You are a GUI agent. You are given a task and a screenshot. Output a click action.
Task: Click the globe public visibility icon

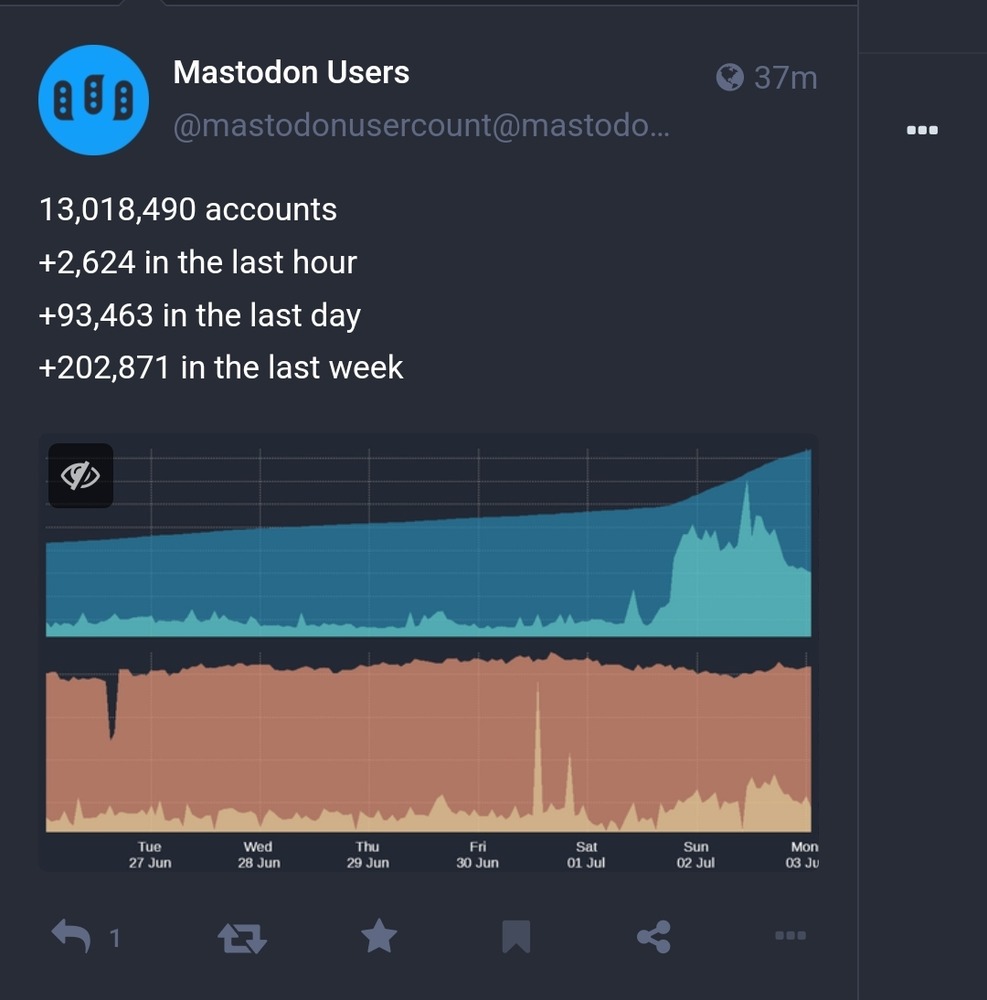[729, 78]
